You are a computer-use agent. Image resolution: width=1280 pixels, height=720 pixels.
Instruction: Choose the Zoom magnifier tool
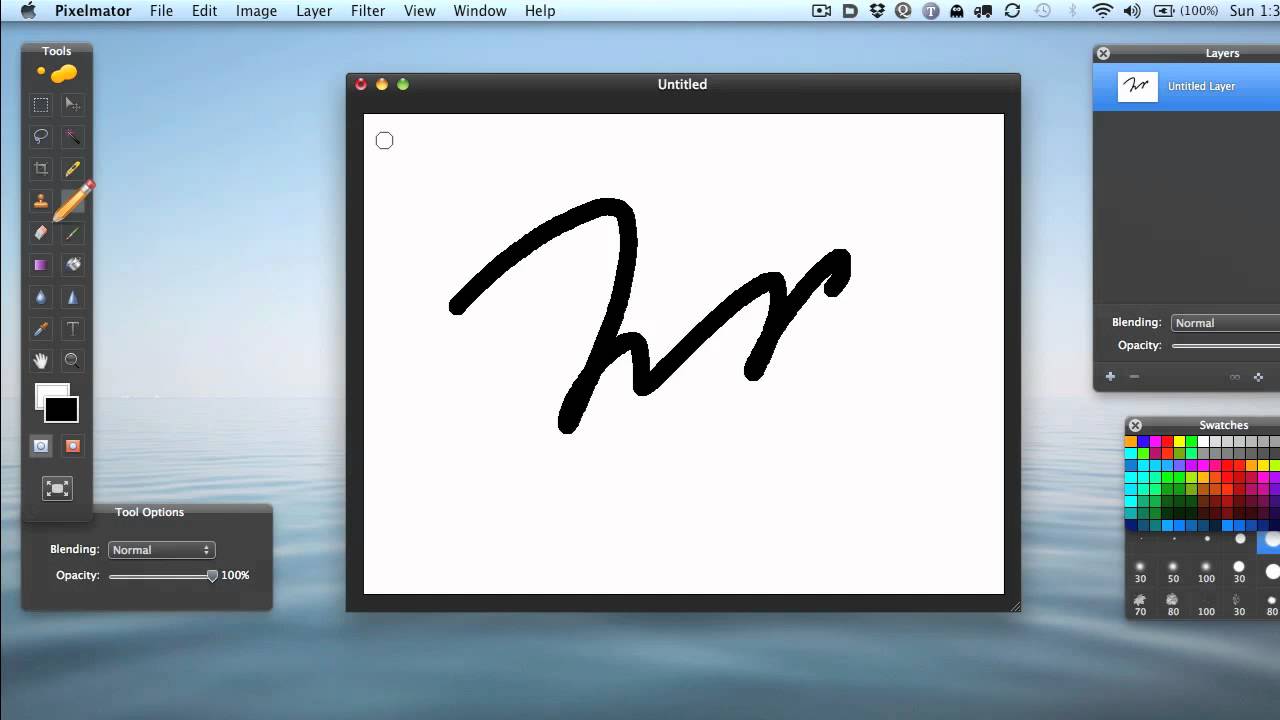[x=73, y=360]
